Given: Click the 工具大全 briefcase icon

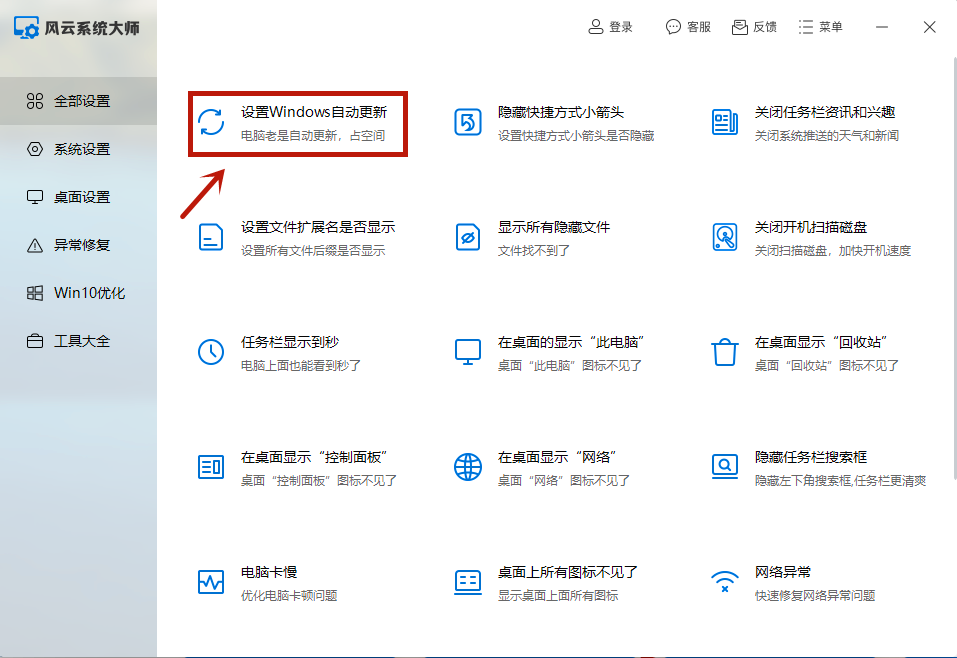Looking at the screenshot, I should [35, 341].
